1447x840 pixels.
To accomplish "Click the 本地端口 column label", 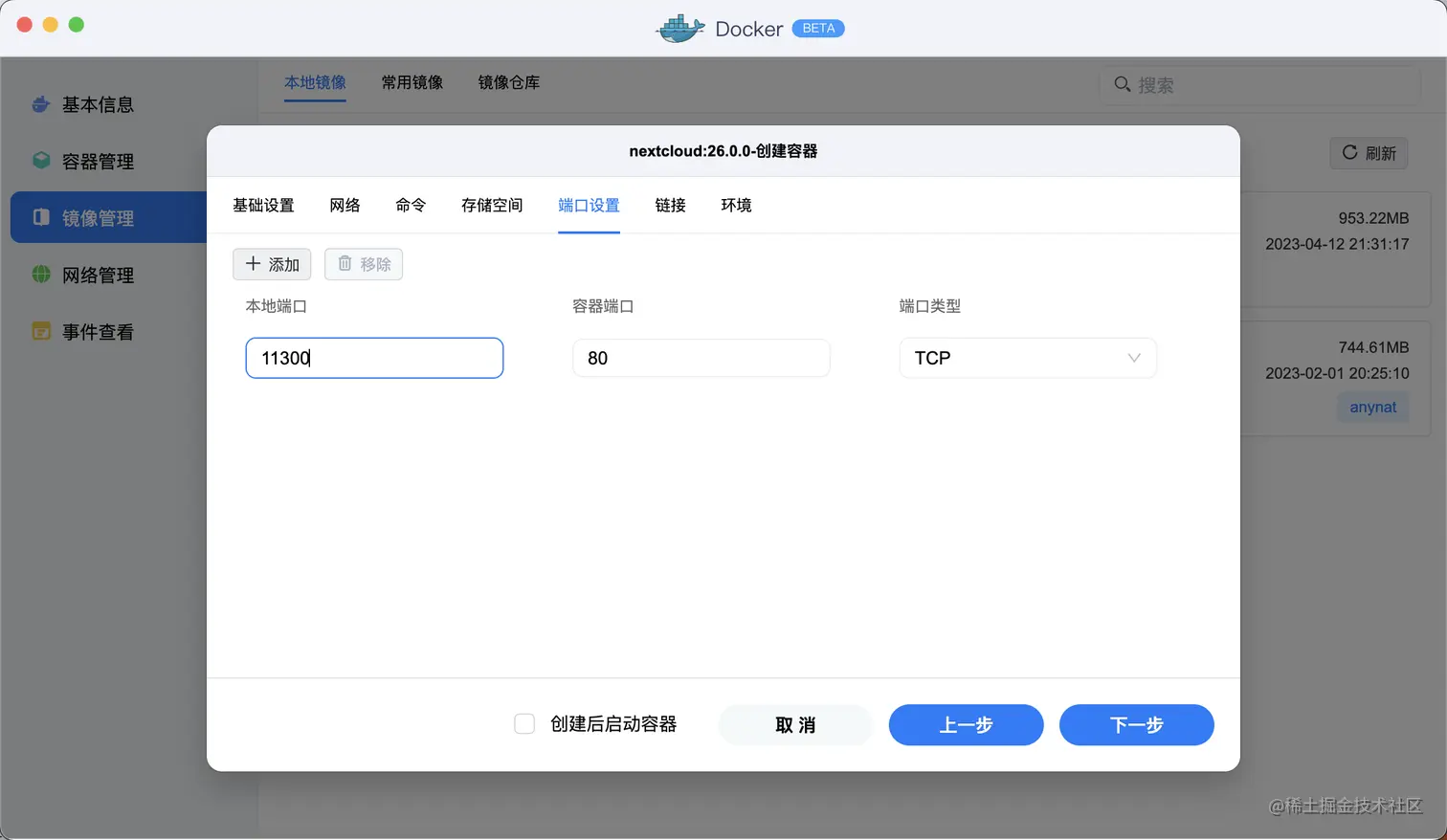I will coord(276,306).
